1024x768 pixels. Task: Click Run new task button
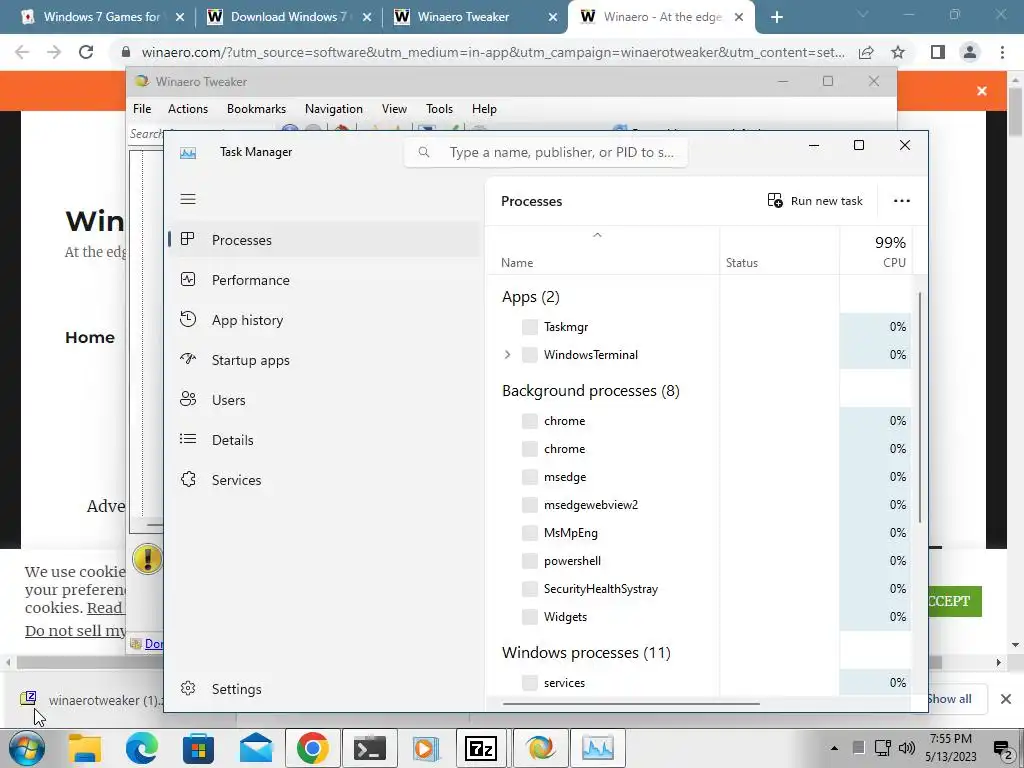click(x=815, y=200)
